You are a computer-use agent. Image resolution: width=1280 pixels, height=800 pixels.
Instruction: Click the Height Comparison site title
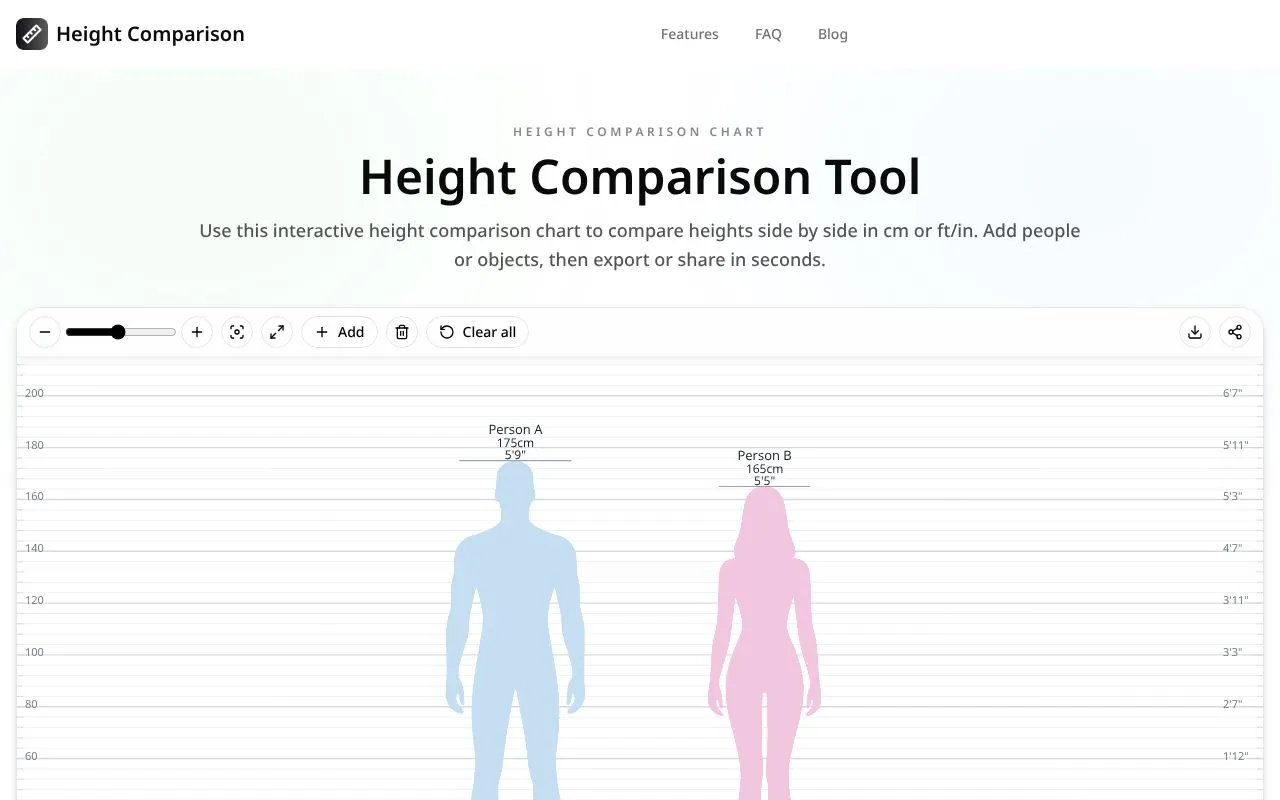[150, 34]
